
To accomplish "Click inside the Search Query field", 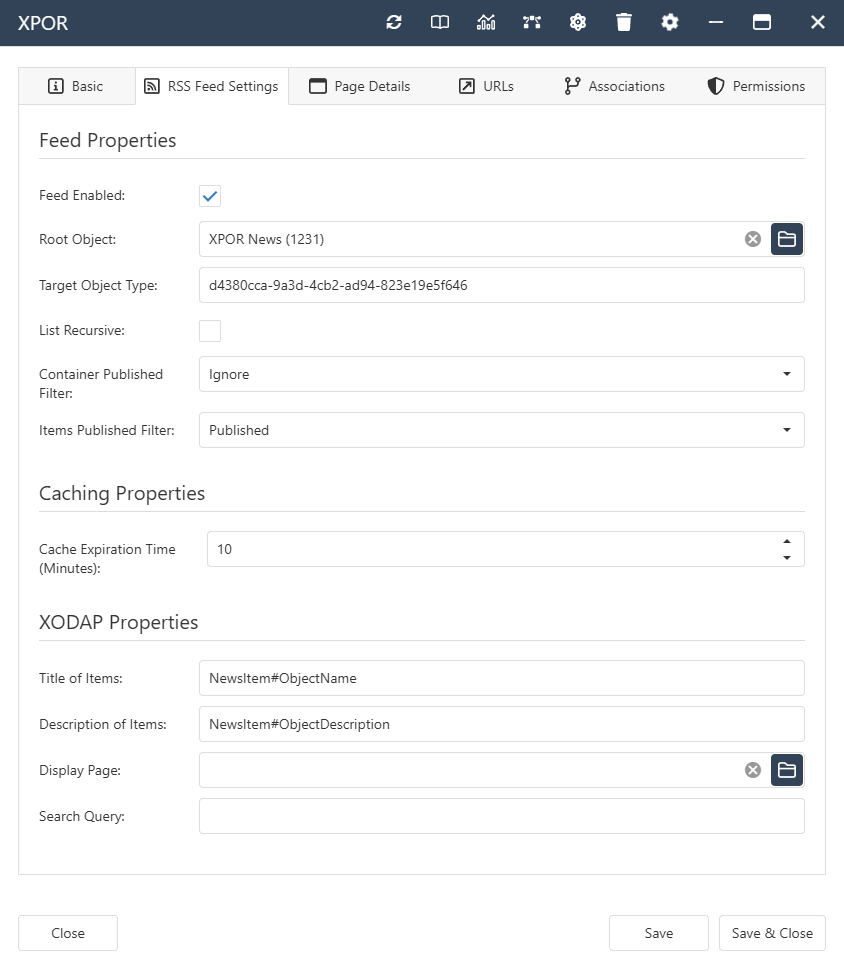I will tap(500, 816).
